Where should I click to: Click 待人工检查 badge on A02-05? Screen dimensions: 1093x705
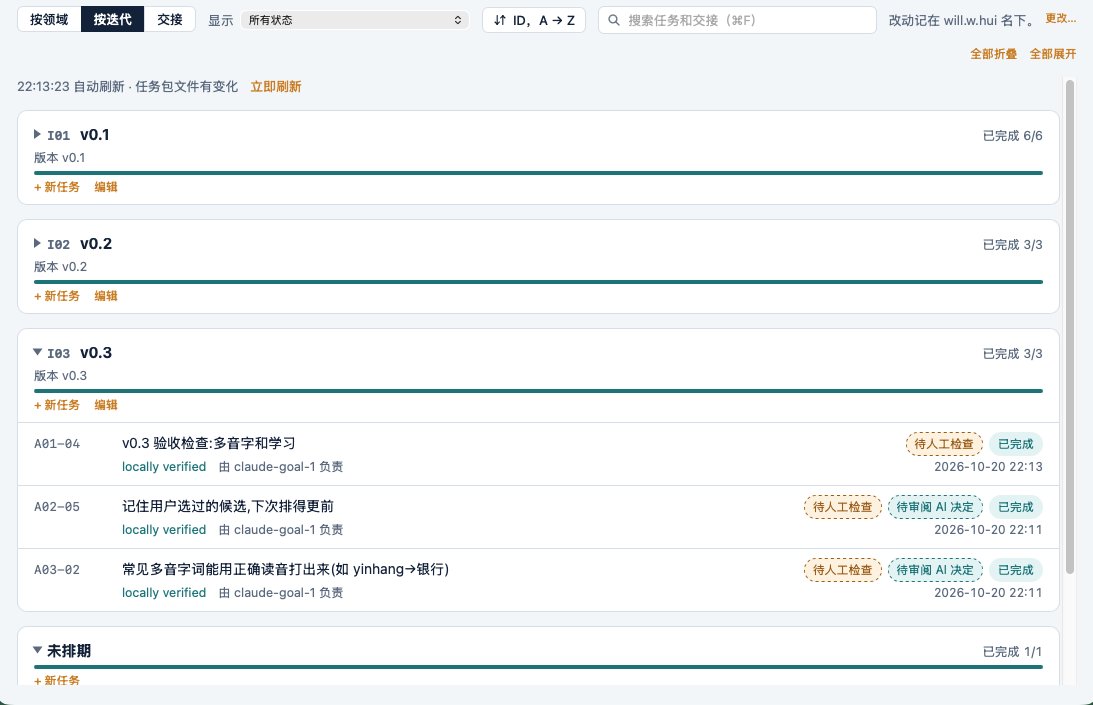(x=843, y=507)
